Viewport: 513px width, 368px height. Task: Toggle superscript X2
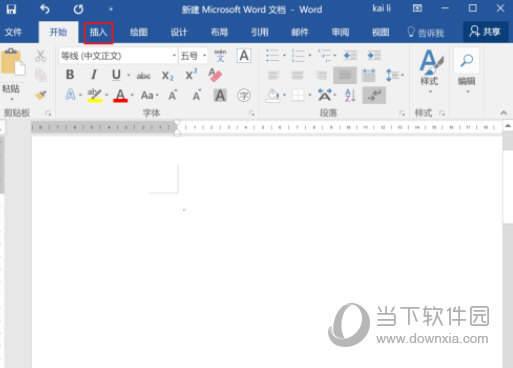click(x=191, y=75)
